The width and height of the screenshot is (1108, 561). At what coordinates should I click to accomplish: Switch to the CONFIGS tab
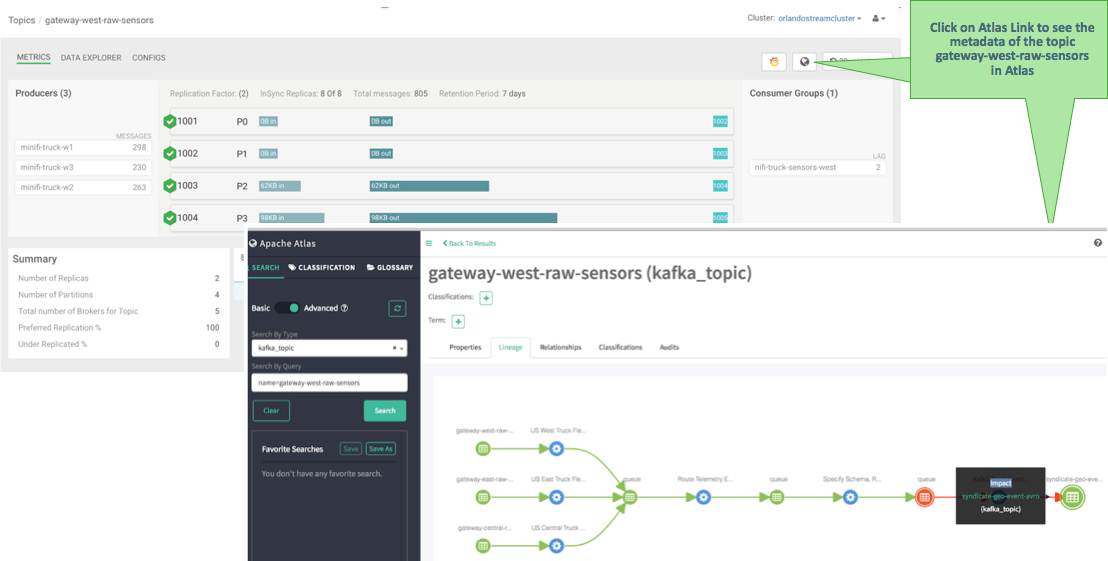pos(148,57)
